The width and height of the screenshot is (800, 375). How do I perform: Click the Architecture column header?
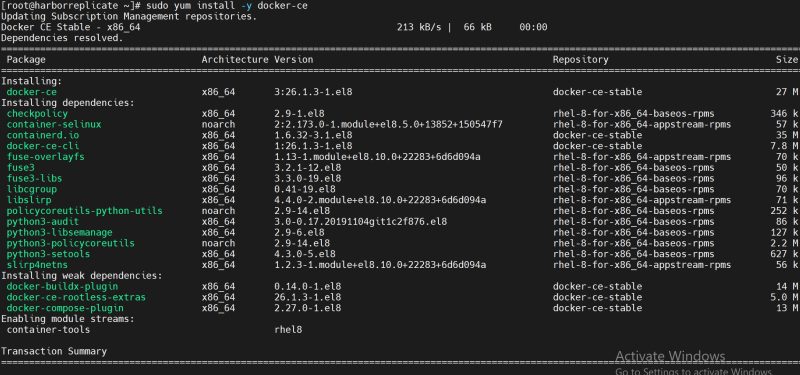click(235, 60)
